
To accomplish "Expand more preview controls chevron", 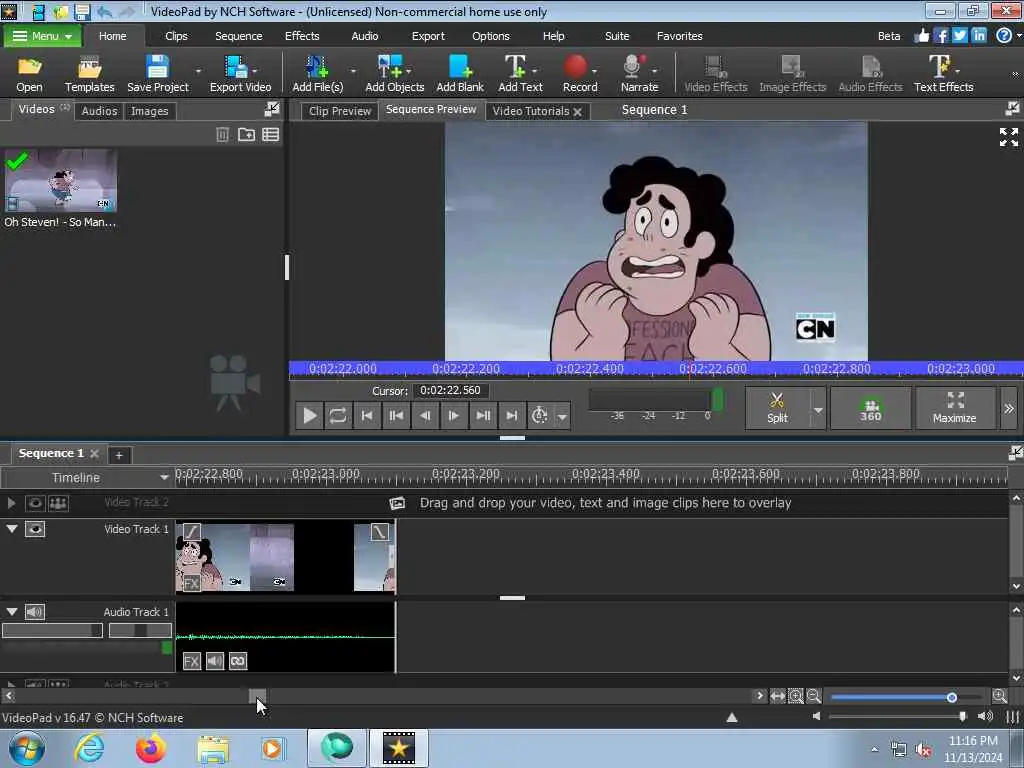I will [x=1009, y=408].
